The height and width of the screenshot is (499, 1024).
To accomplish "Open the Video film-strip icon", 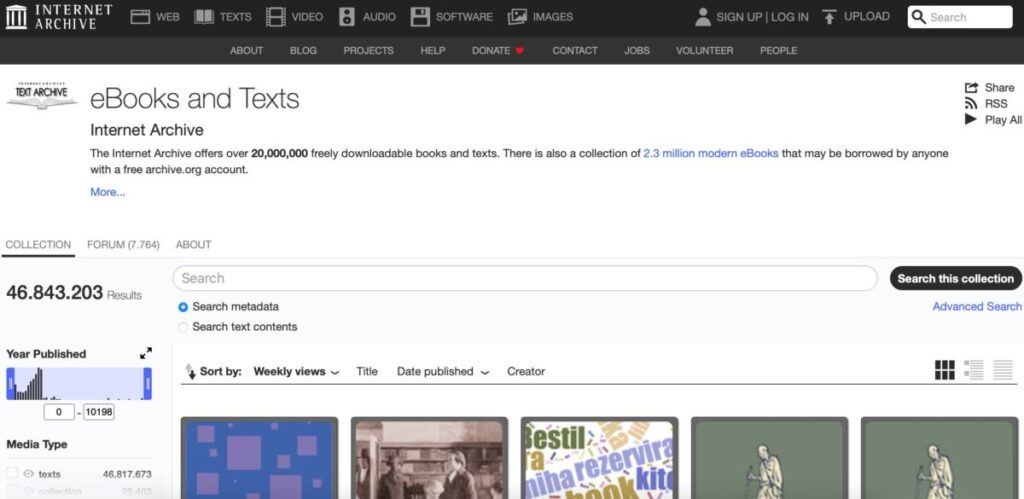I will 275,17.
